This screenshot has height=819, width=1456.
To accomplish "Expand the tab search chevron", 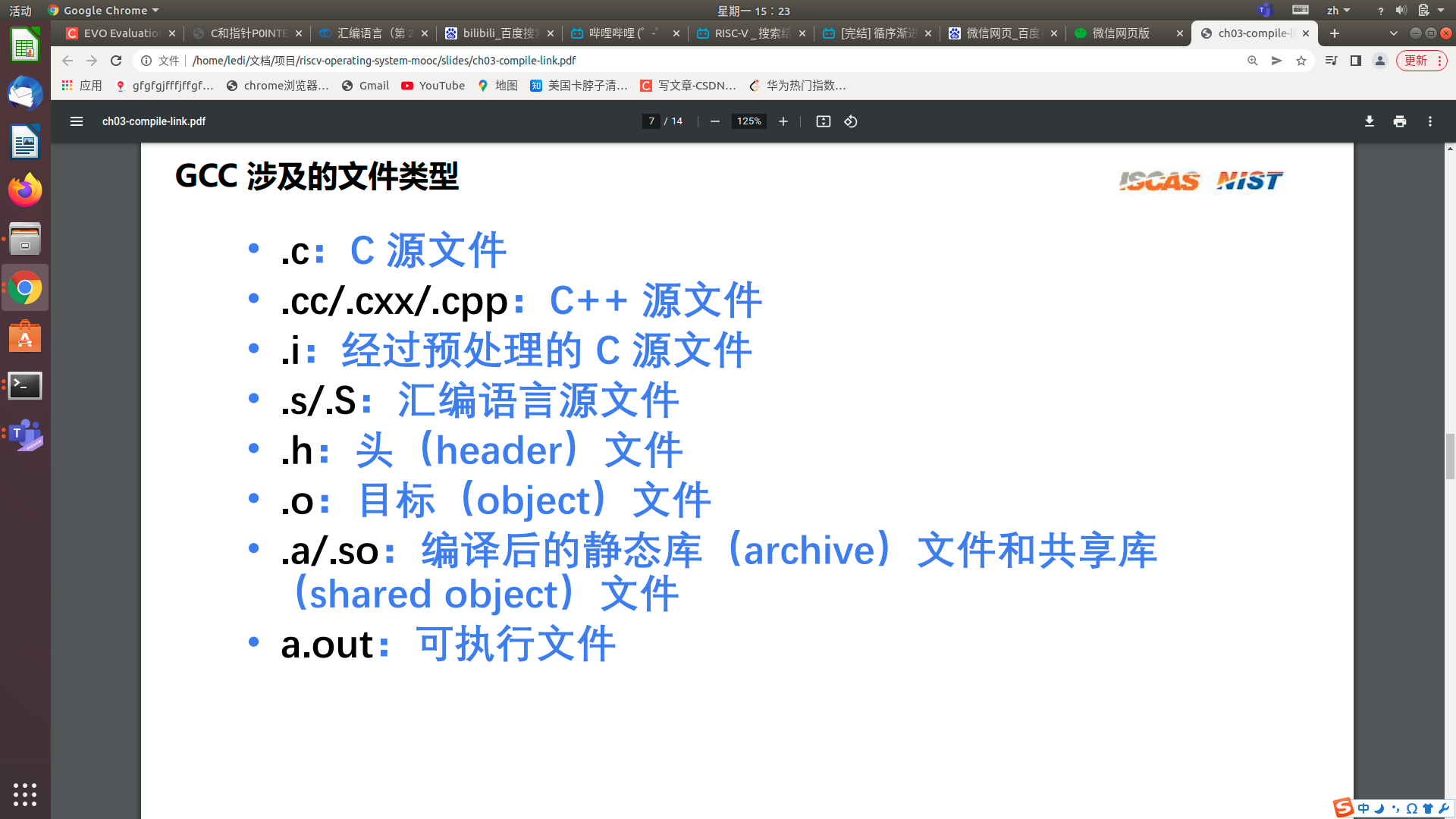I will click(x=1394, y=33).
